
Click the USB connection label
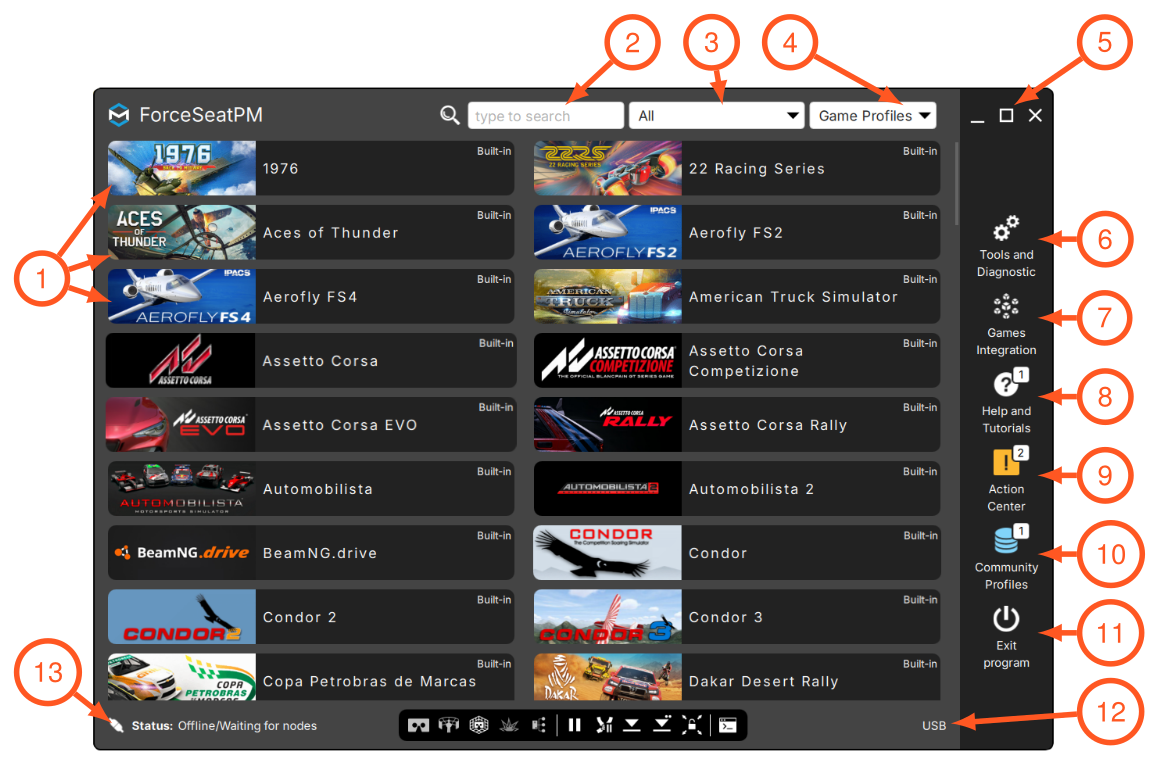[934, 726]
